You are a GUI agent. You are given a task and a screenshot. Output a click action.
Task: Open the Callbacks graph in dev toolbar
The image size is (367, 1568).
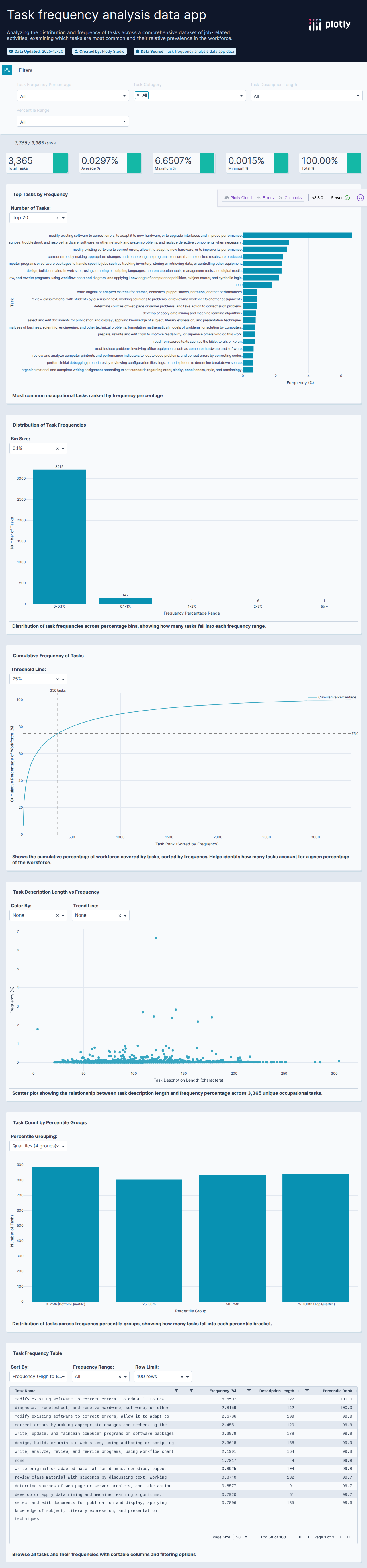pos(290,198)
